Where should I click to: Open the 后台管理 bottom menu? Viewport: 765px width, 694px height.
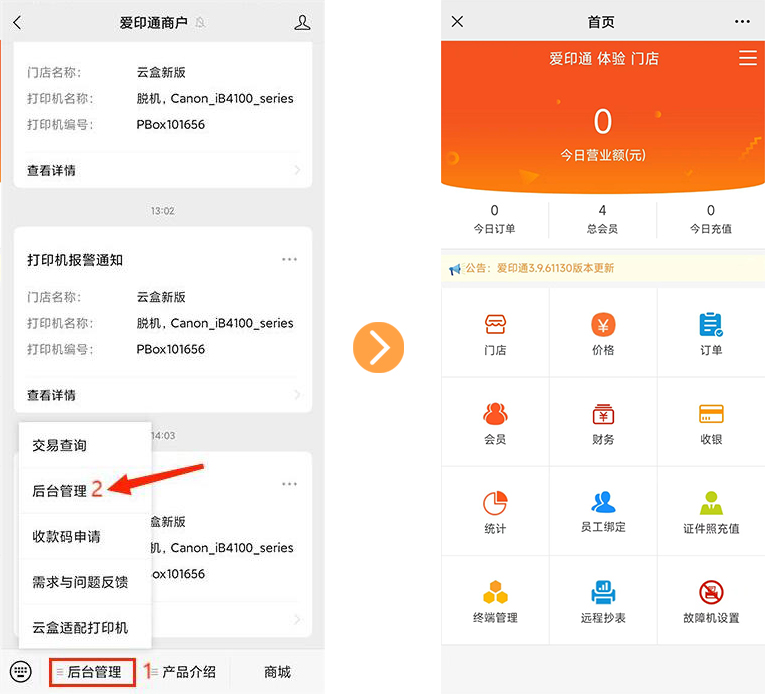92,672
